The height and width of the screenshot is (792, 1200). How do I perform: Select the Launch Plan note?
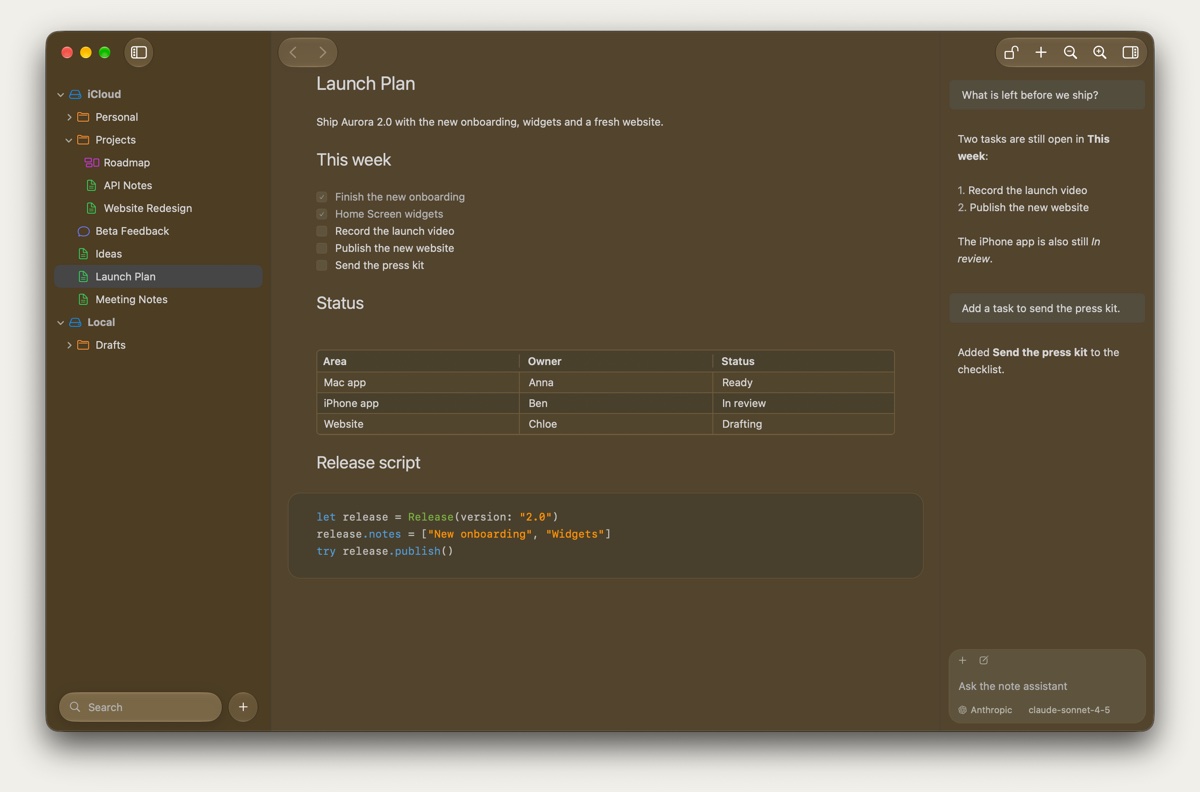click(159, 276)
